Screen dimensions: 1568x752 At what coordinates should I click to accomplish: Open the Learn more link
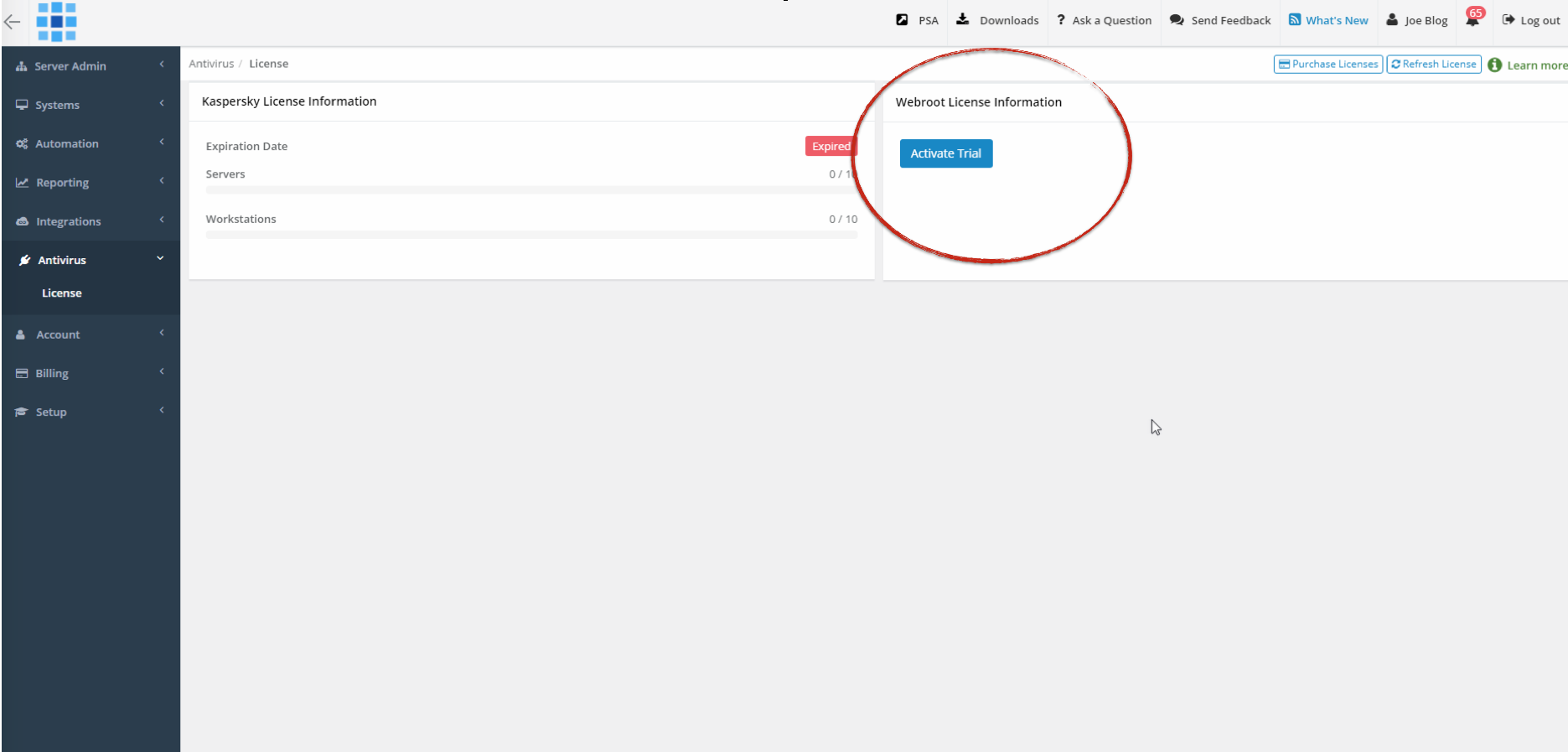coord(1537,65)
